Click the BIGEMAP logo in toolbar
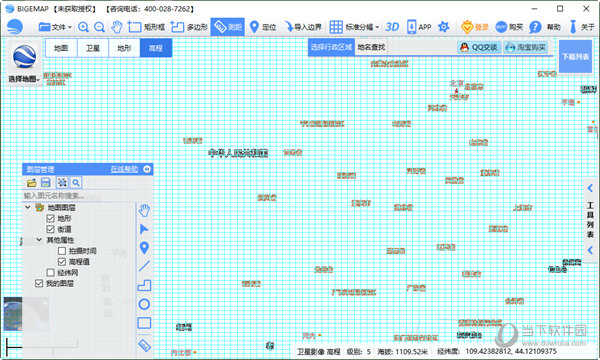This screenshot has width=600, height=360. (15, 27)
